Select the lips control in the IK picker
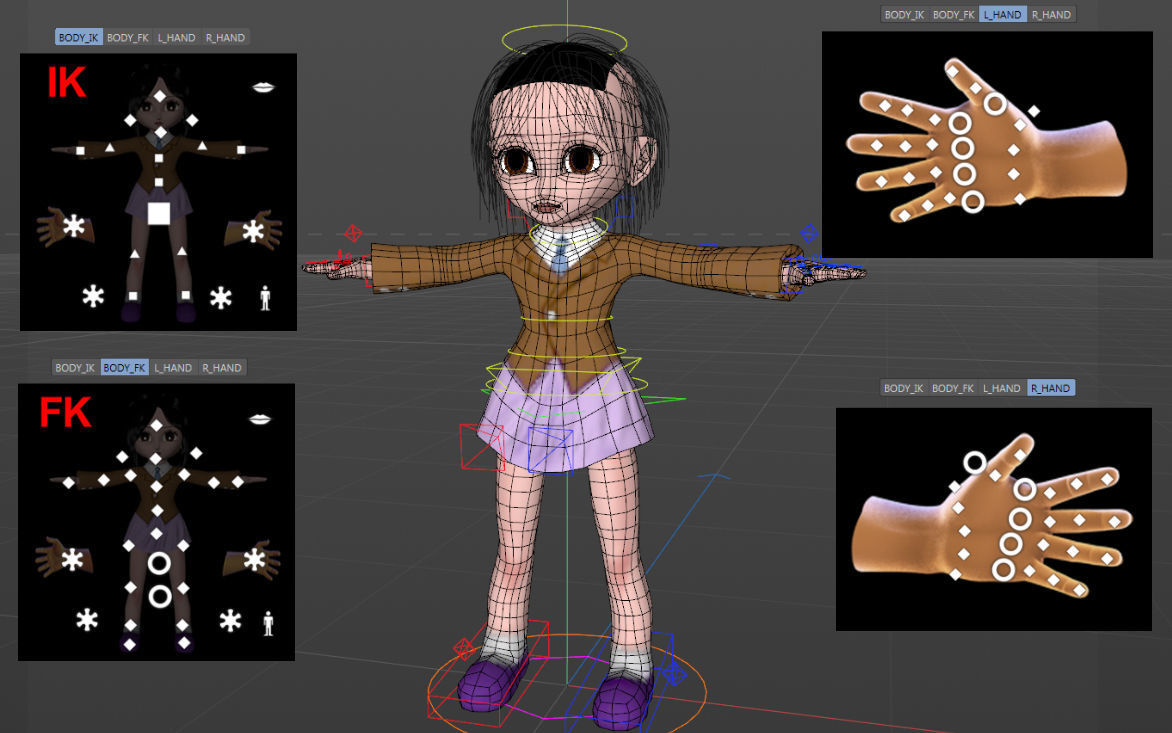 263,86
